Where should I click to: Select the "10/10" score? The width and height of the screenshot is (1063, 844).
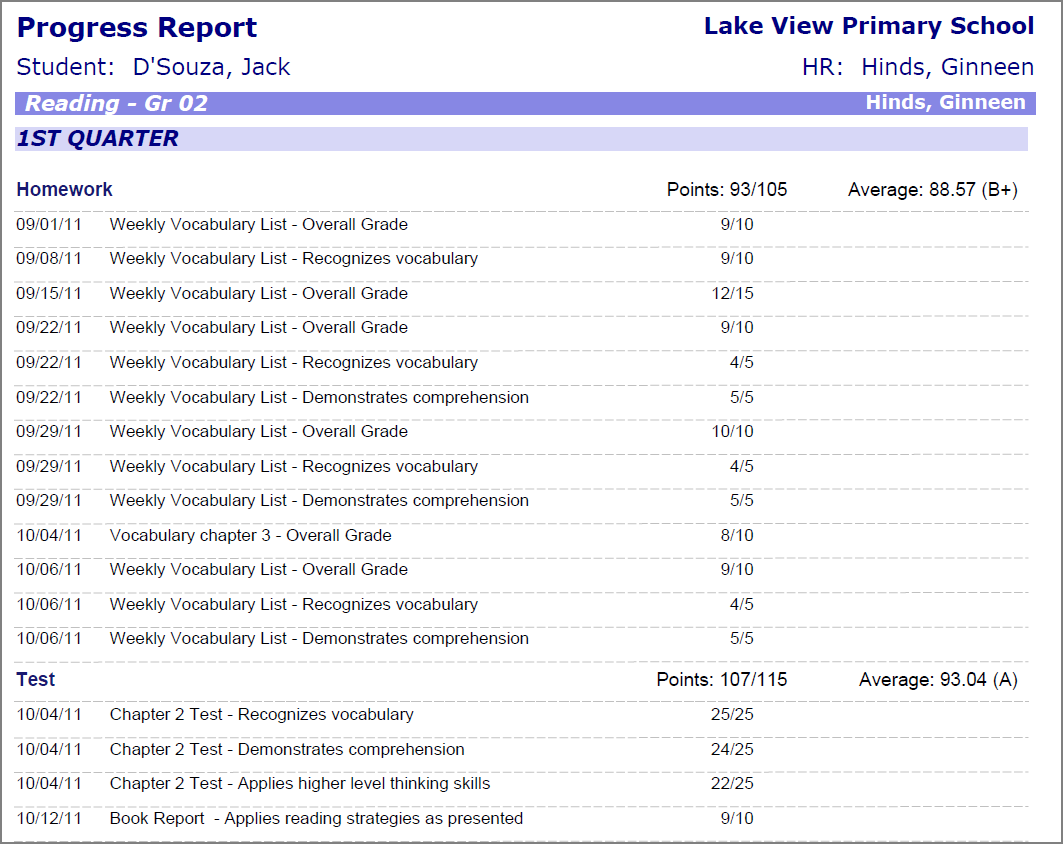(732, 431)
